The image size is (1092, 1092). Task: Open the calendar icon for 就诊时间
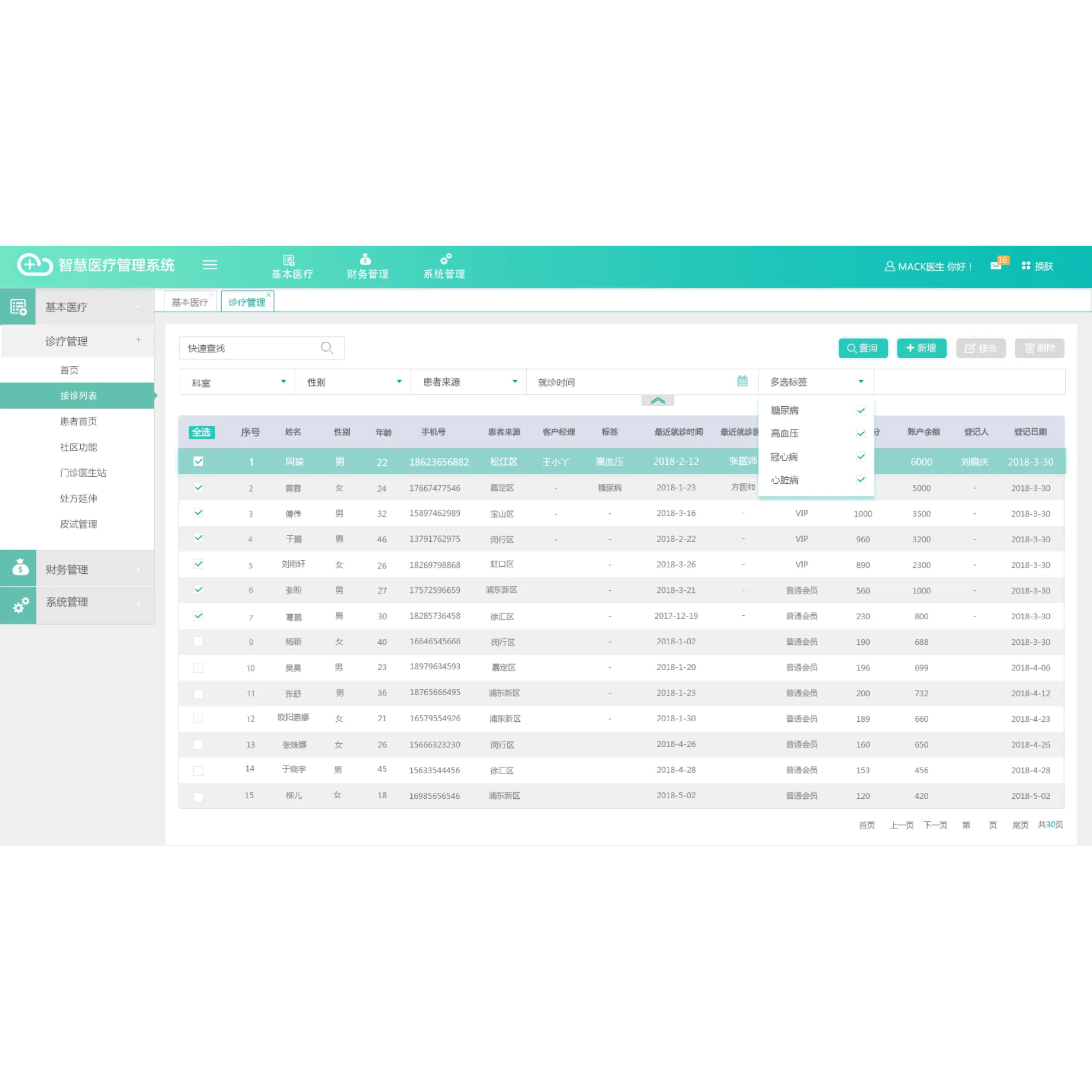click(742, 382)
